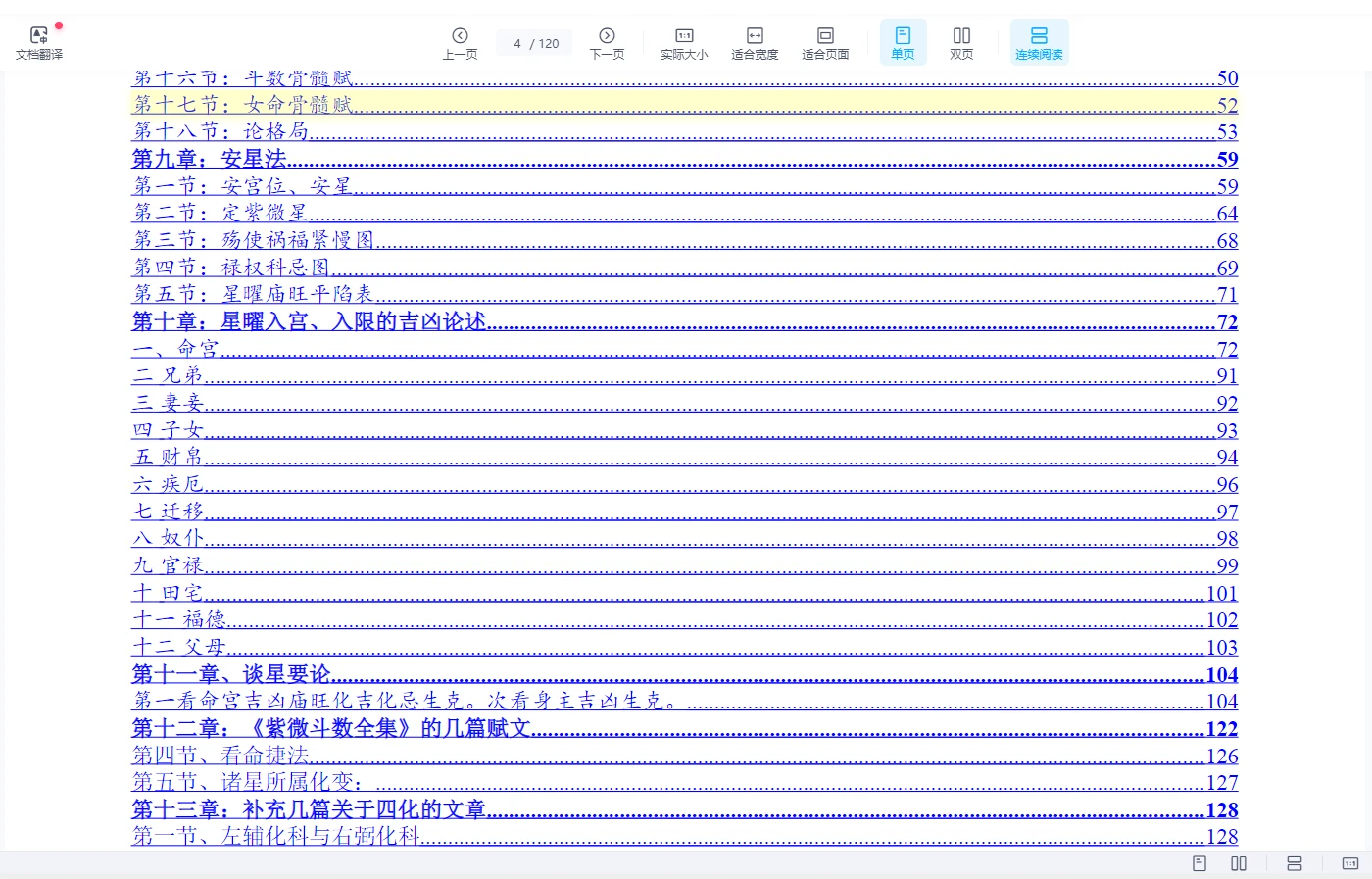Click continuous reading icon in bottom bar
Screen dimensions: 1372x879
click(1295, 863)
